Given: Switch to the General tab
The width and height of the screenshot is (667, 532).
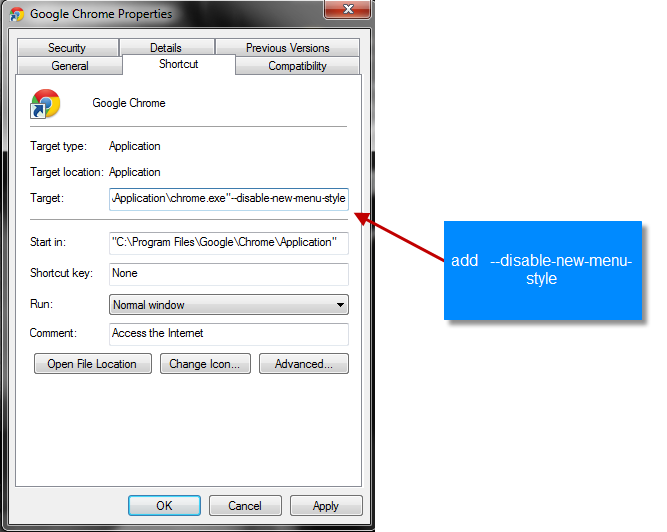Looking at the screenshot, I should tap(70, 66).
